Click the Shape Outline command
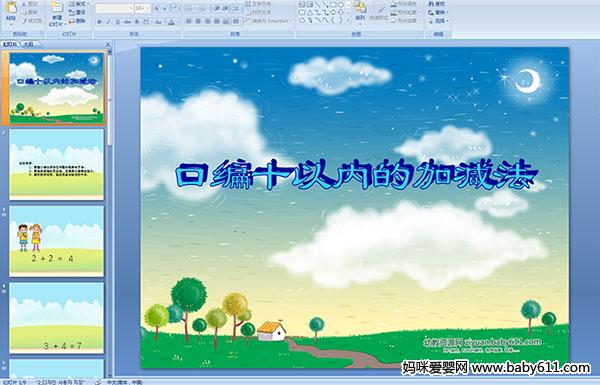Image resolution: width=600 pixels, height=385 pixels. tap(406, 12)
